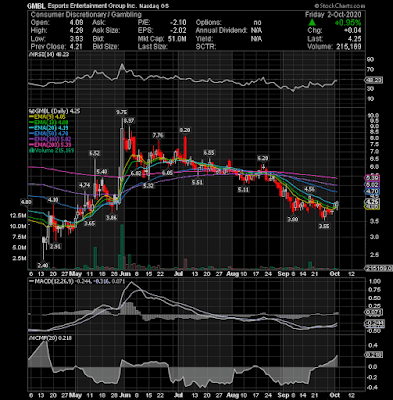Click the MACD(12,26,9) indicator label
Image resolution: width=393 pixels, height=400 pixels.
pos(53,282)
